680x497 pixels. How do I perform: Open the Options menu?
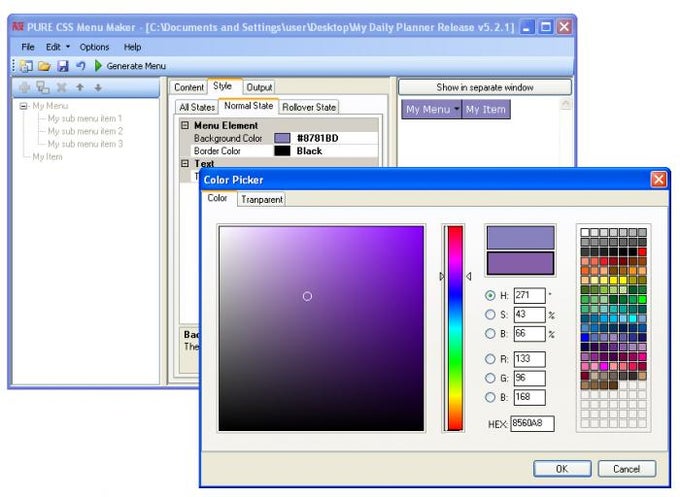coord(94,47)
